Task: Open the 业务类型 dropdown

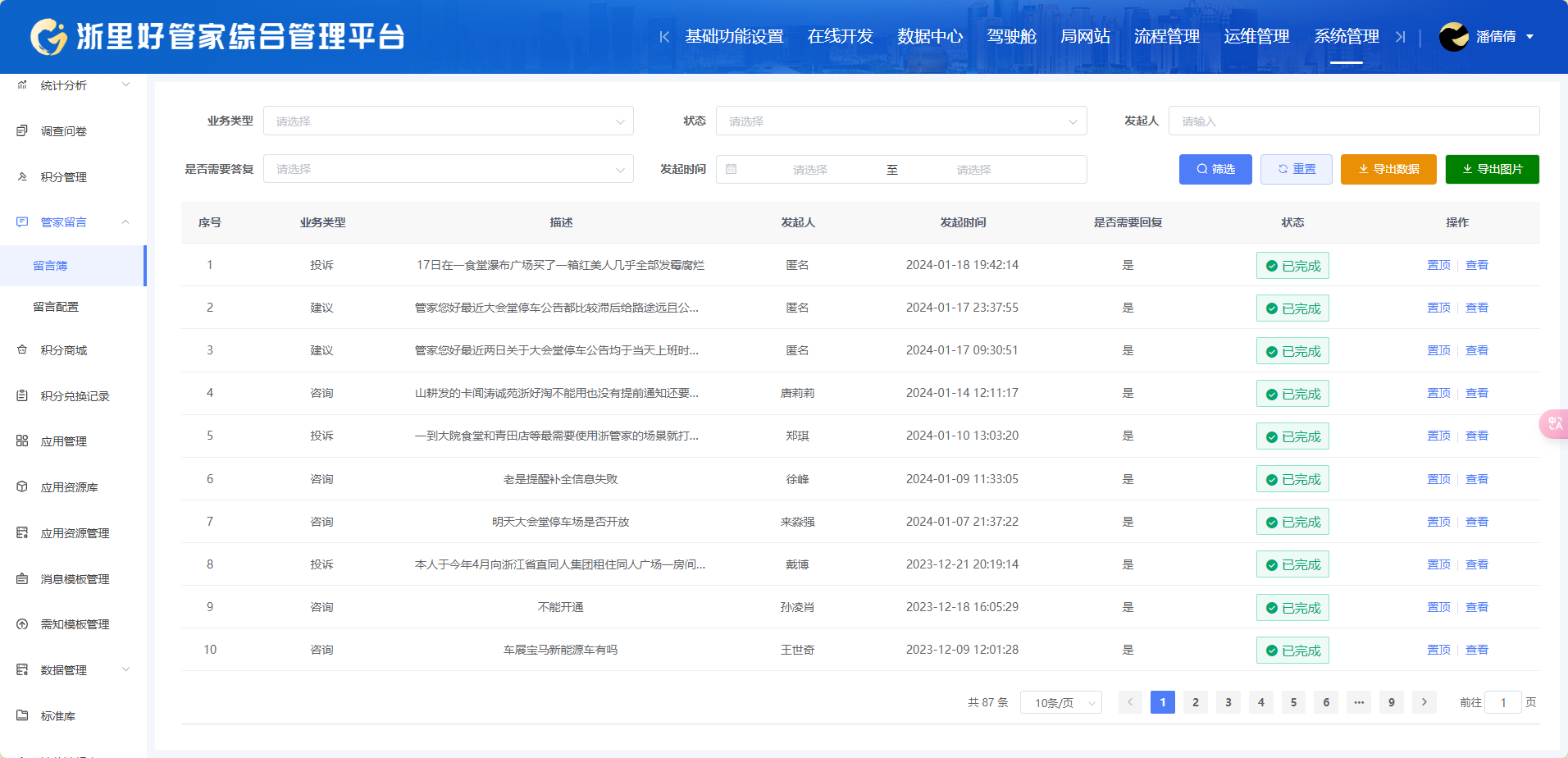Action: [x=448, y=121]
